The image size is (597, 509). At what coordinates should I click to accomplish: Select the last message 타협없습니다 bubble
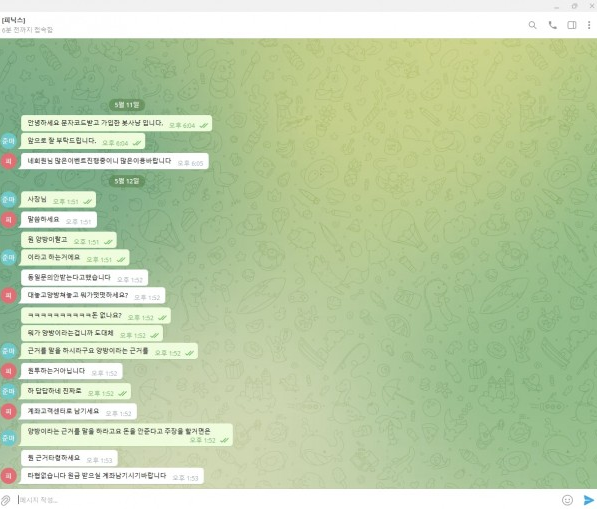[112, 476]
